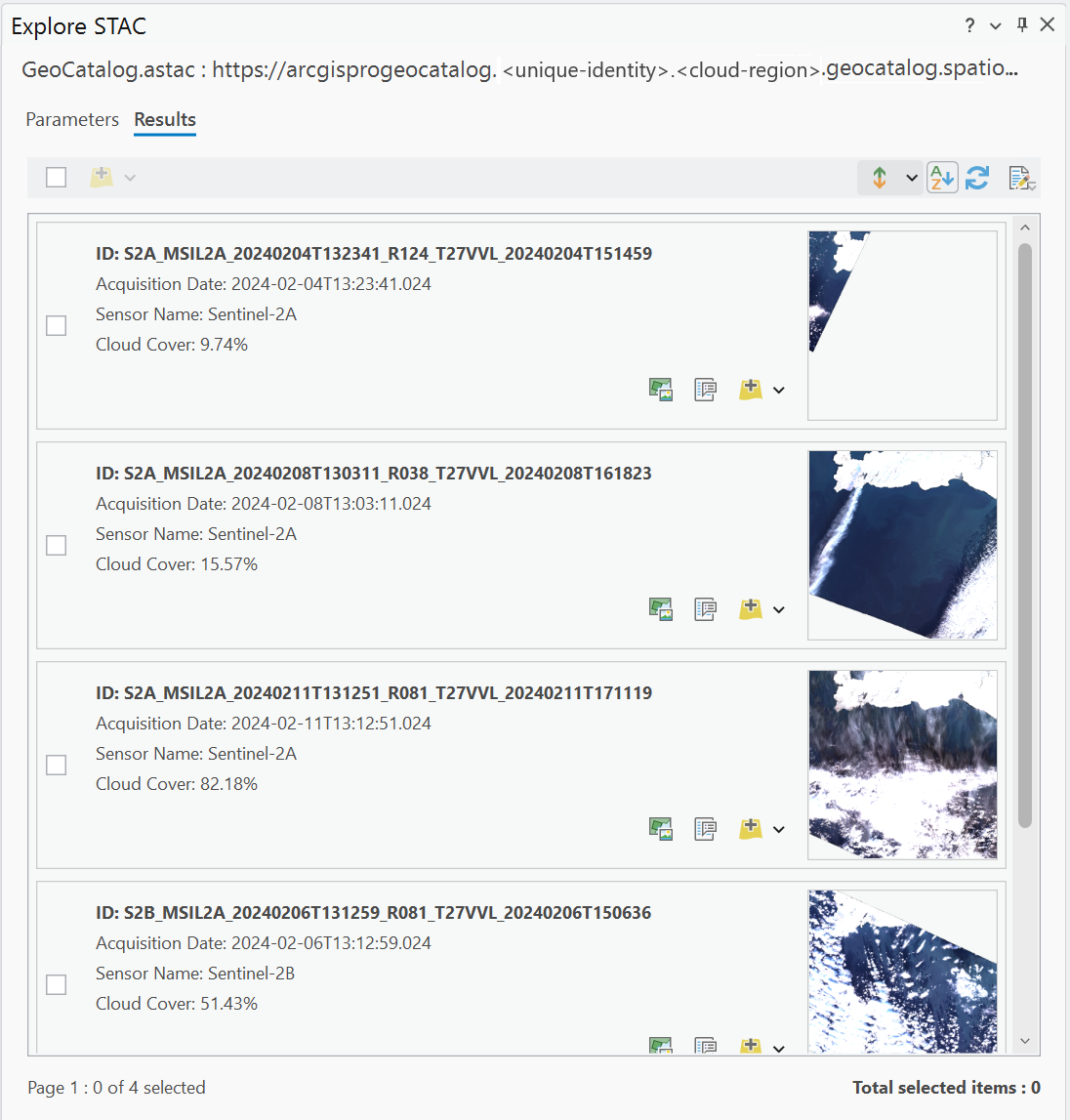
Task: Click the GeoCatalog.astac connection URL text
Action: [x=520, y=69]
